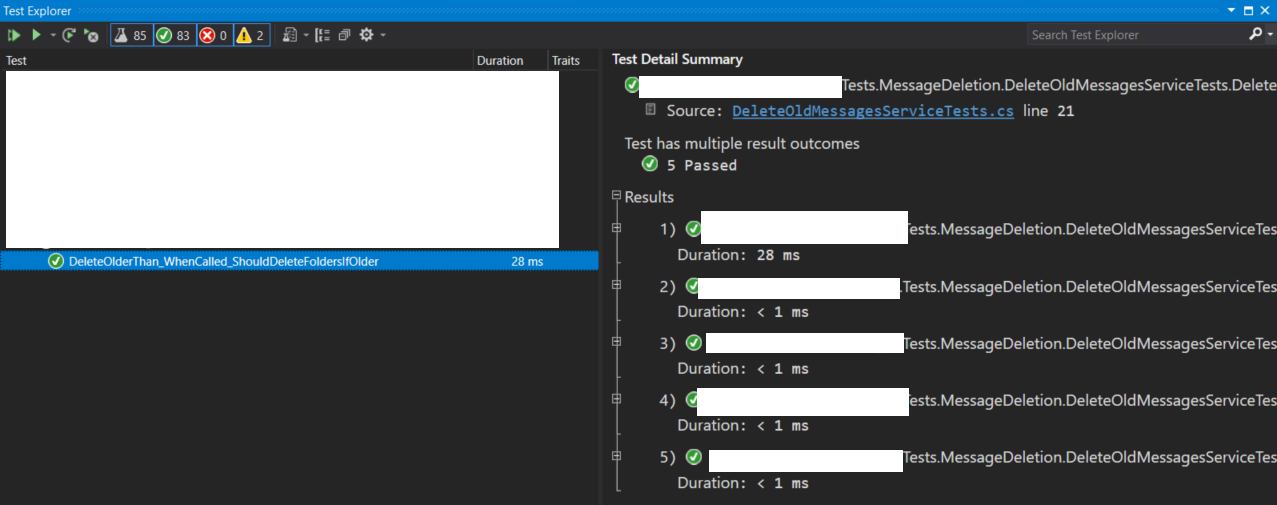The height and width of the screenshot is (505, 1277).
Task: Collapse all tests with stacked-windows icon
Action: pyautogui.click(x=344, y=35)
